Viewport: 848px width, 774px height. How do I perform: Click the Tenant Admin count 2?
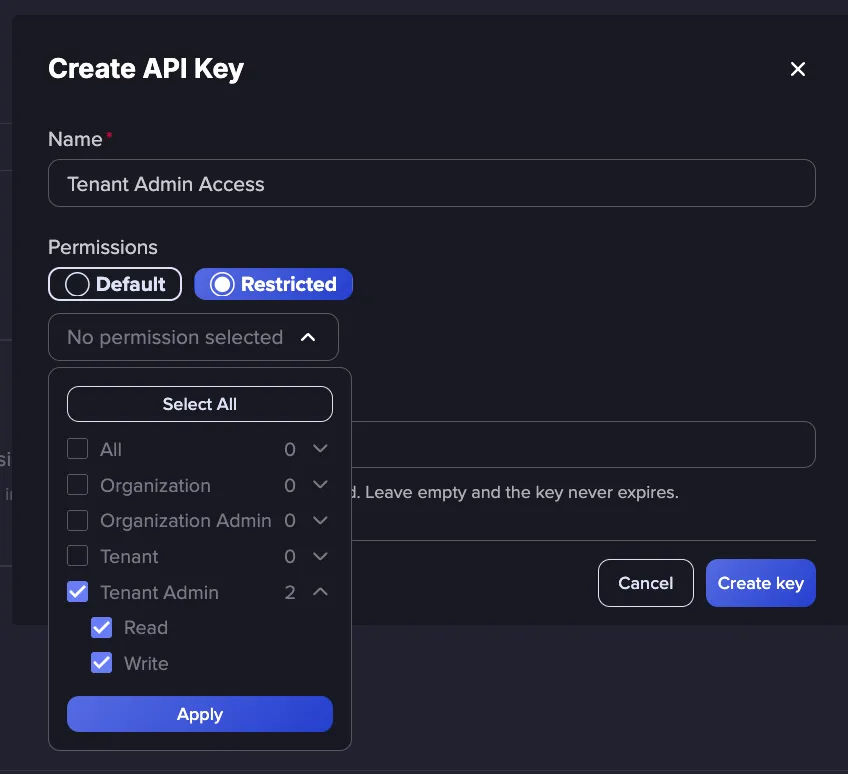coord(290,592)
